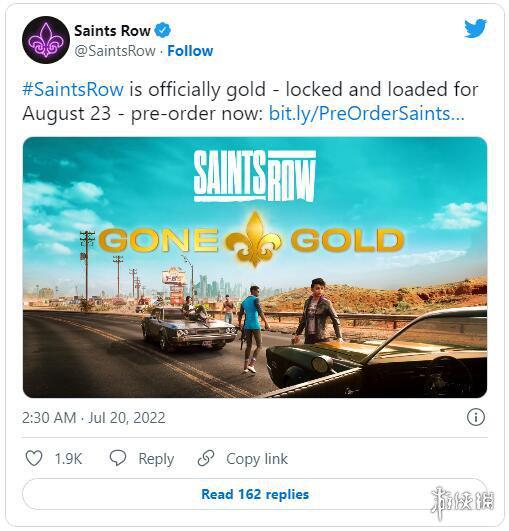Open the #SaintsRow hashtag link
This screenshot has height=531, width=509.
[x=73, y=90]
